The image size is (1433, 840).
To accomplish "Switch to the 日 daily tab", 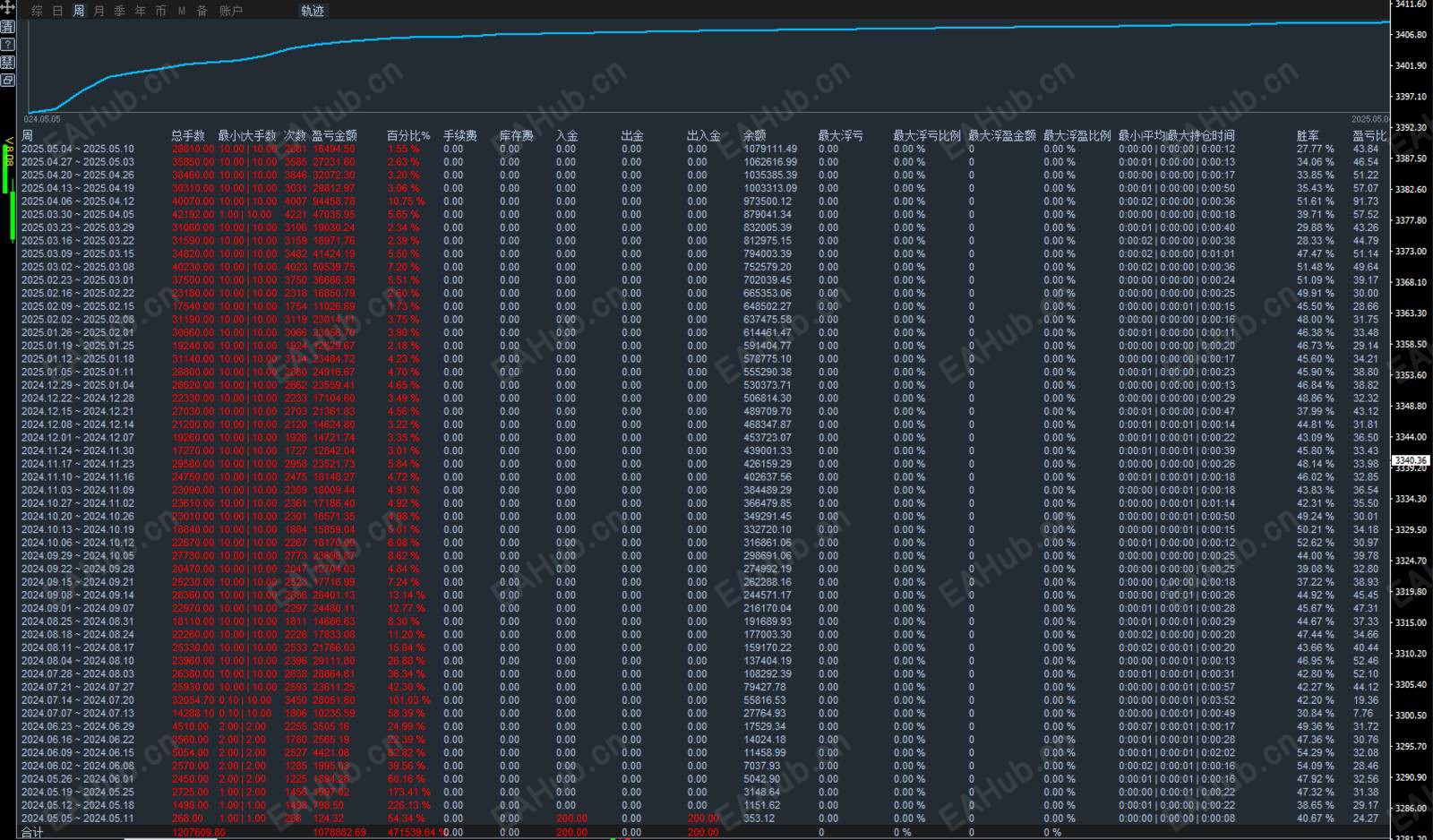I will coord(57,11).
